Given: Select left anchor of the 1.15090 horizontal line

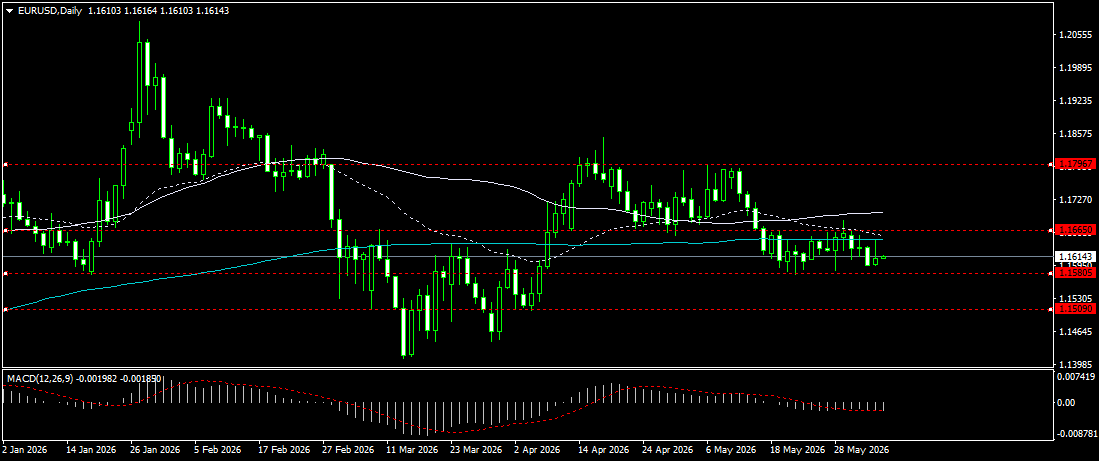Looking at the screenshot, I should click(x=5, y=308).
